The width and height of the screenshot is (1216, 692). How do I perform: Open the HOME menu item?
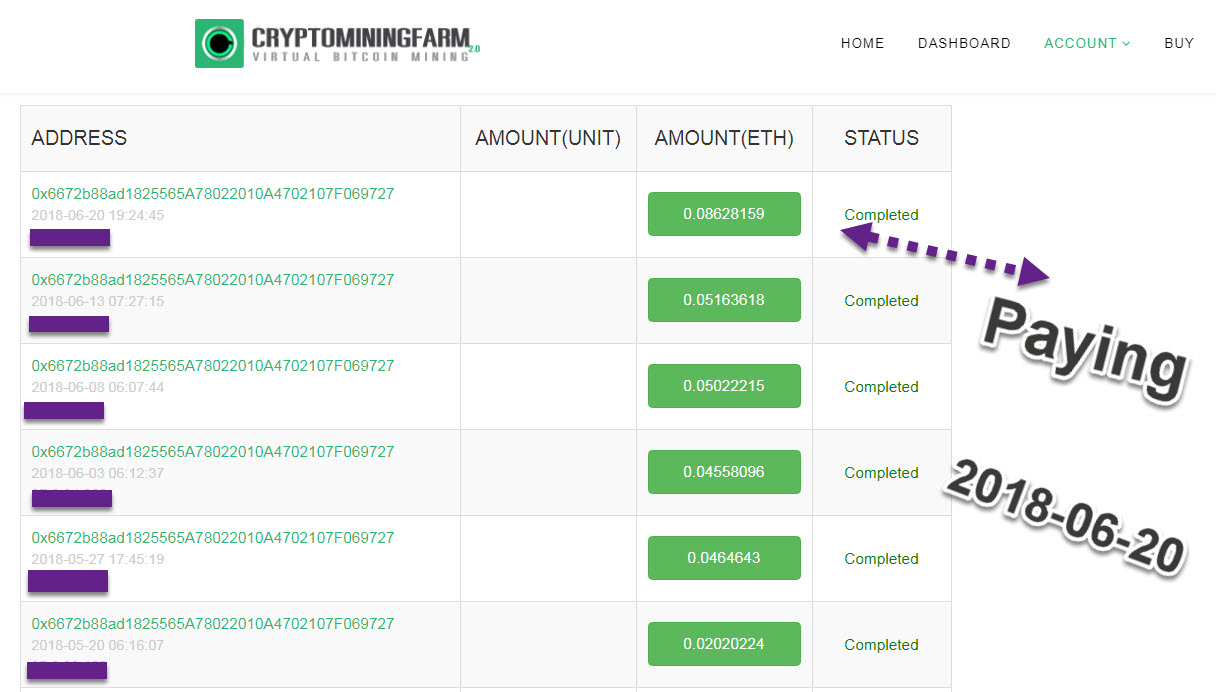click(862, 43)
